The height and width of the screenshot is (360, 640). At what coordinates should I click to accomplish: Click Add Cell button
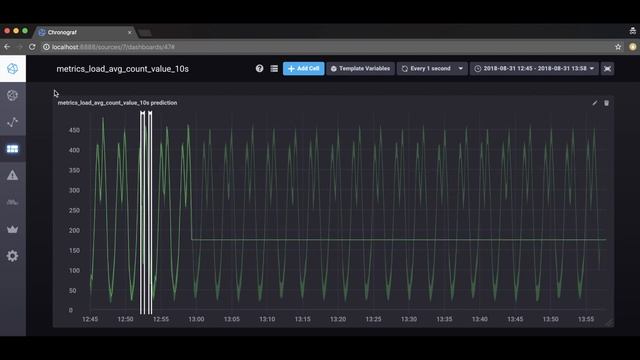[304, 69]
